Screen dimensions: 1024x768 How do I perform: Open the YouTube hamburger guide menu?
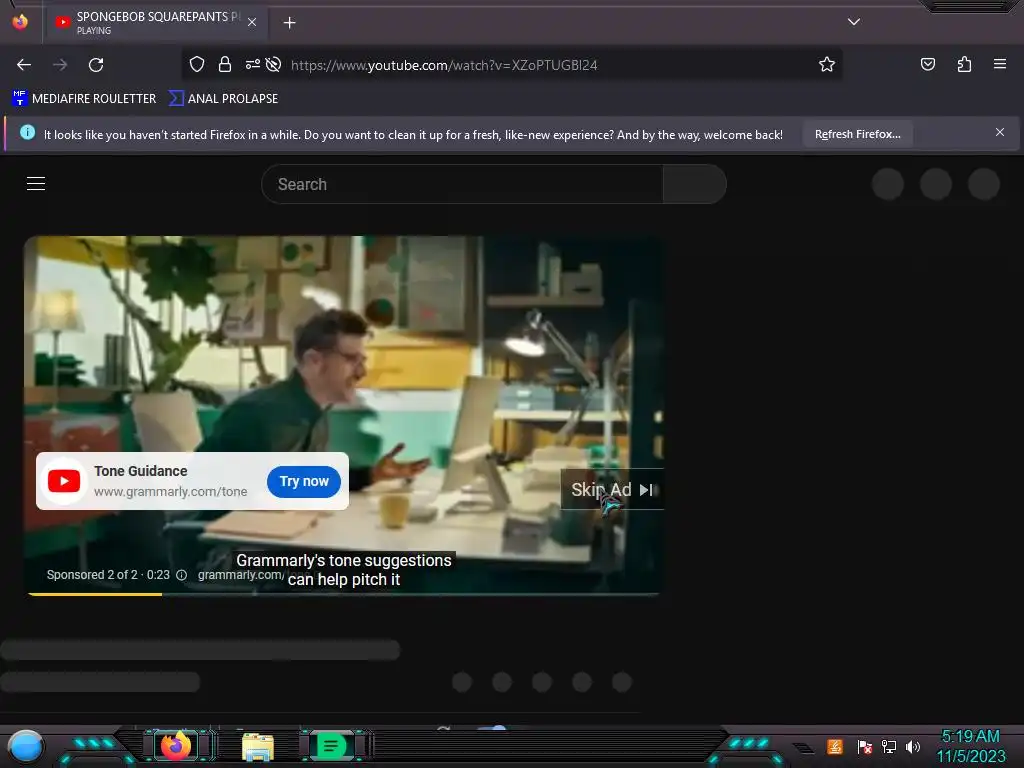[36, 184]
